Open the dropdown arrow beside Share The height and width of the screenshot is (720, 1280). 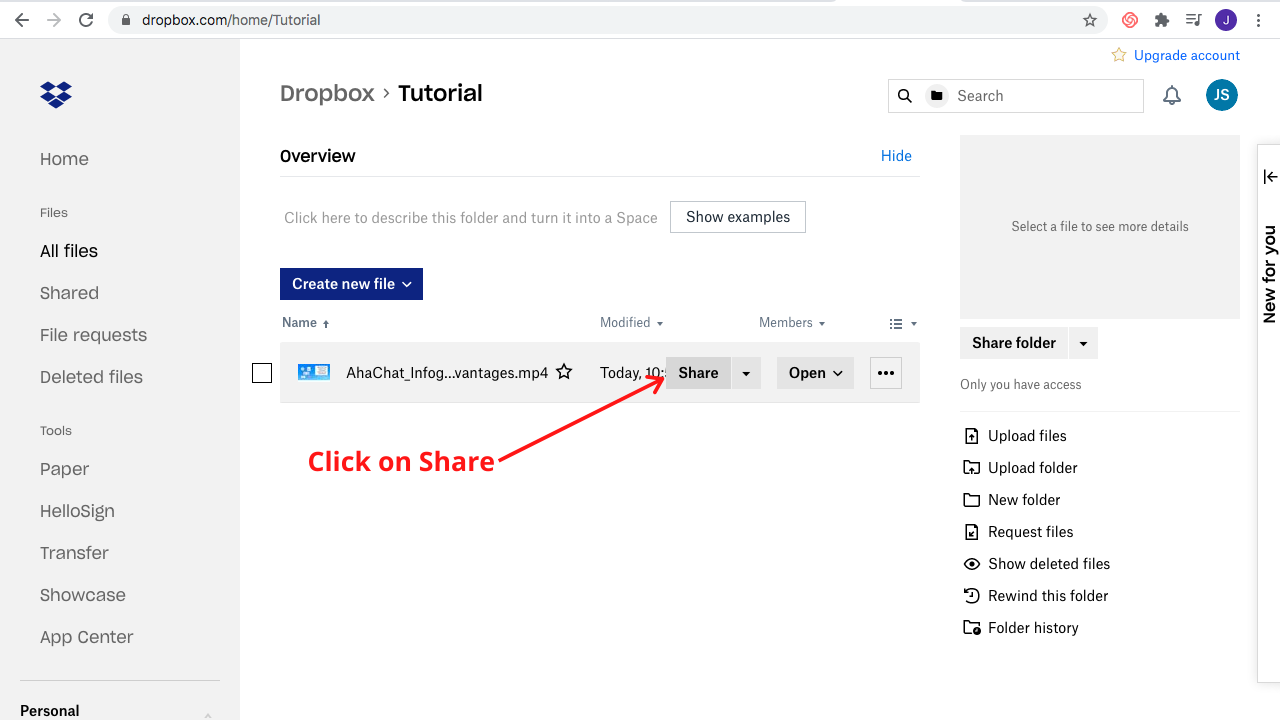[746, 373]
